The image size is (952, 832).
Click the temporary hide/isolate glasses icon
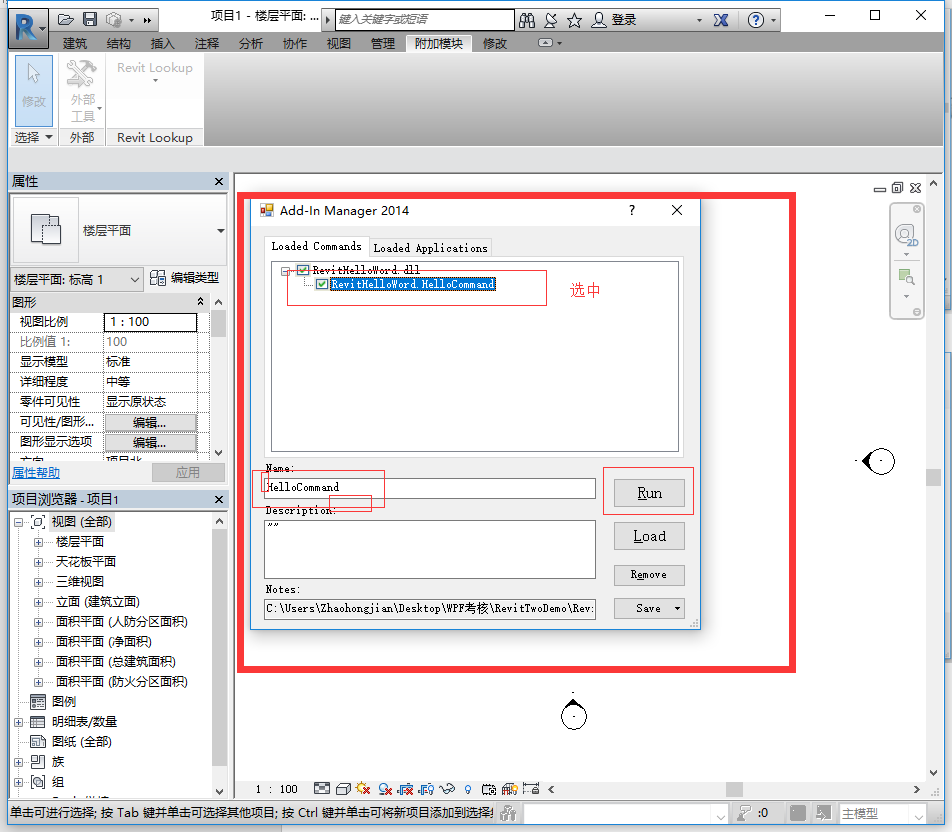click(447, 789)
